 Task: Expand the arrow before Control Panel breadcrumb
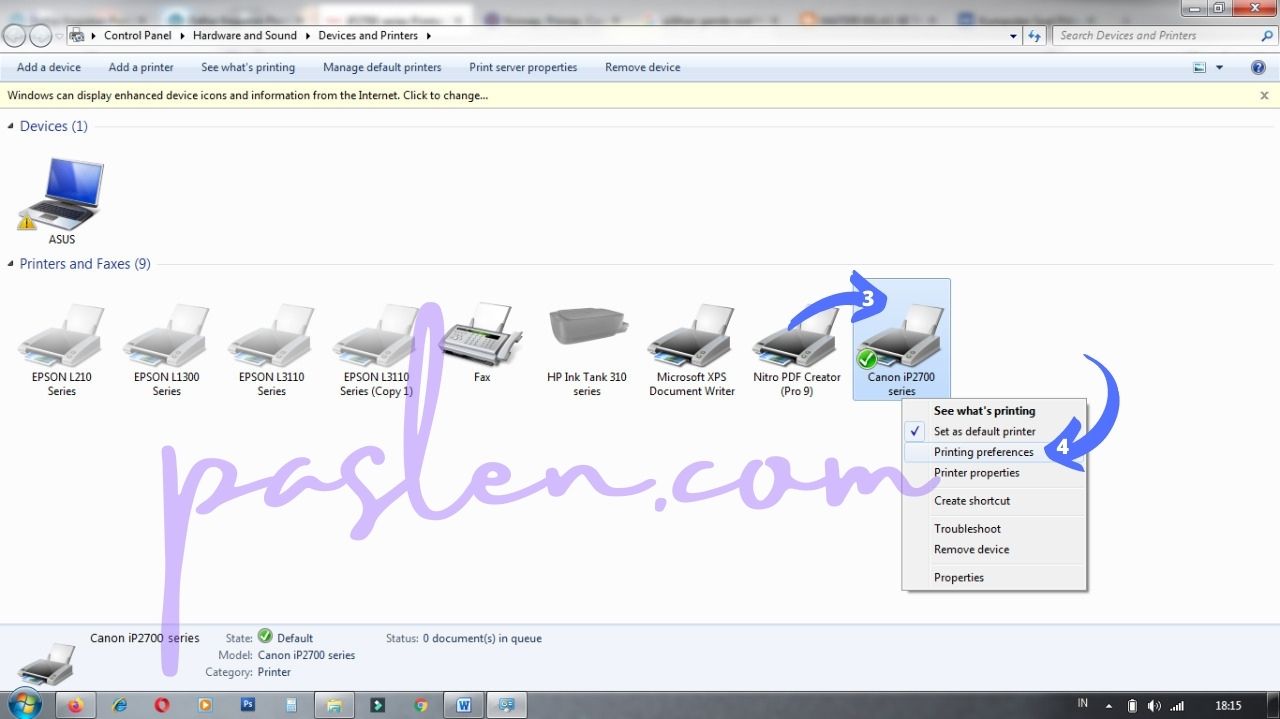[x=94, y=36]
